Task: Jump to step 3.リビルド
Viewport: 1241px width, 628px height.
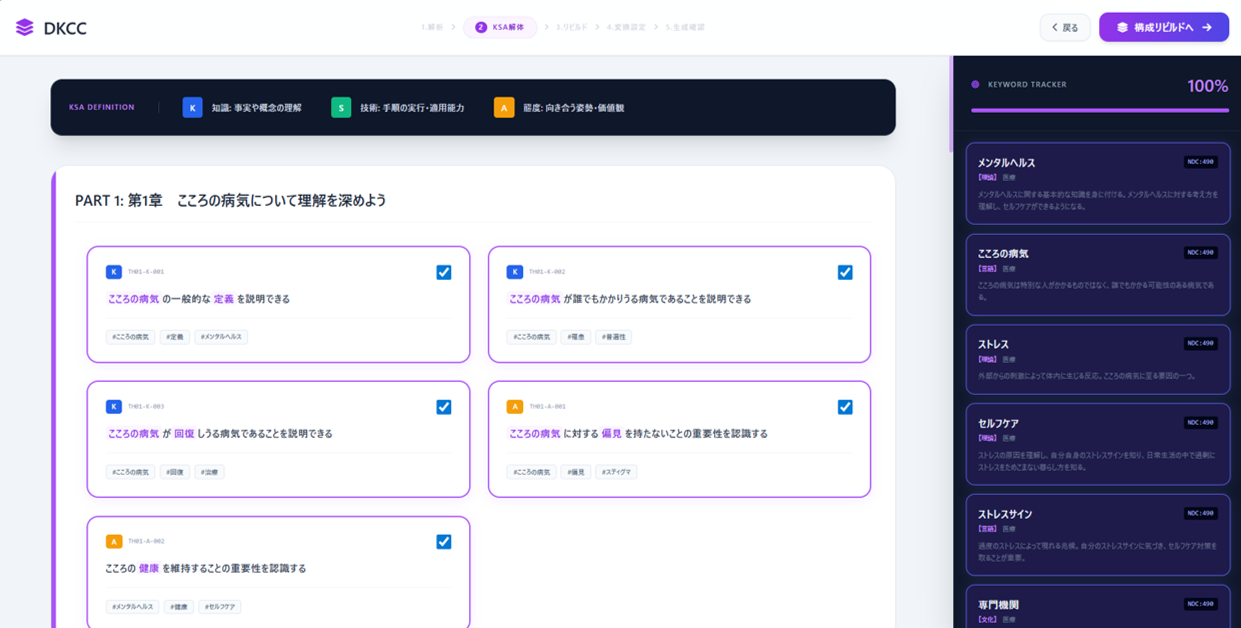Action: coord(572,27)
